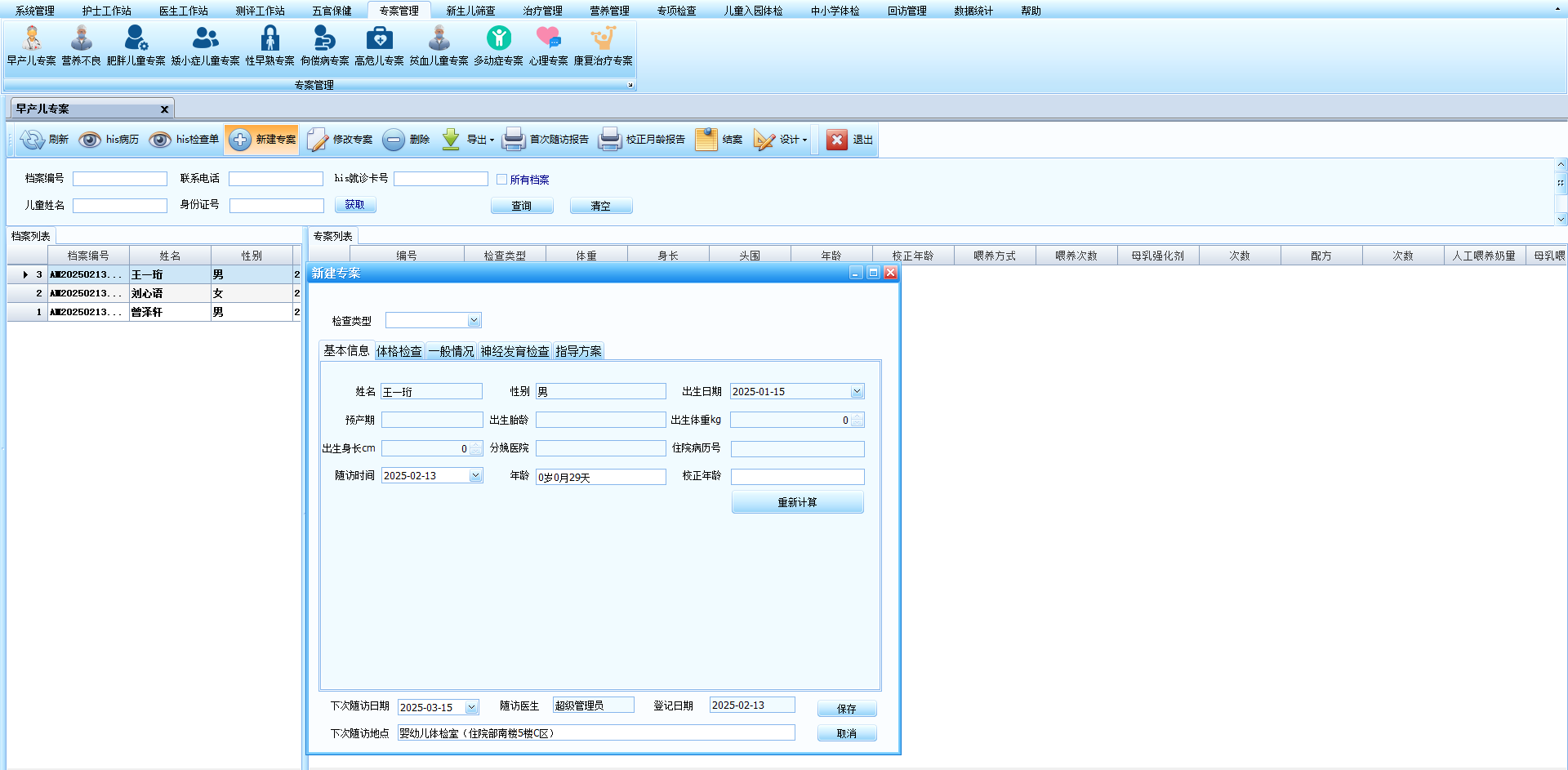This screenshot has width=1568, height=770.
Task: Click the 档案编号 search field
Action: click(x=120, y=179)
